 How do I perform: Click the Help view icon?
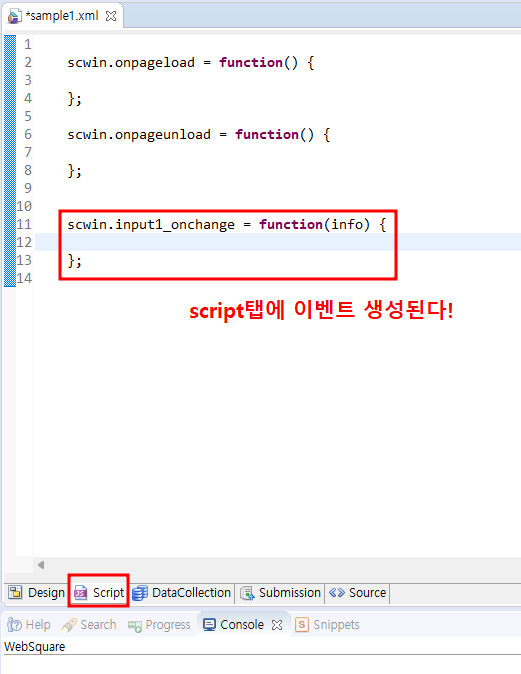(x=14, y=625)
